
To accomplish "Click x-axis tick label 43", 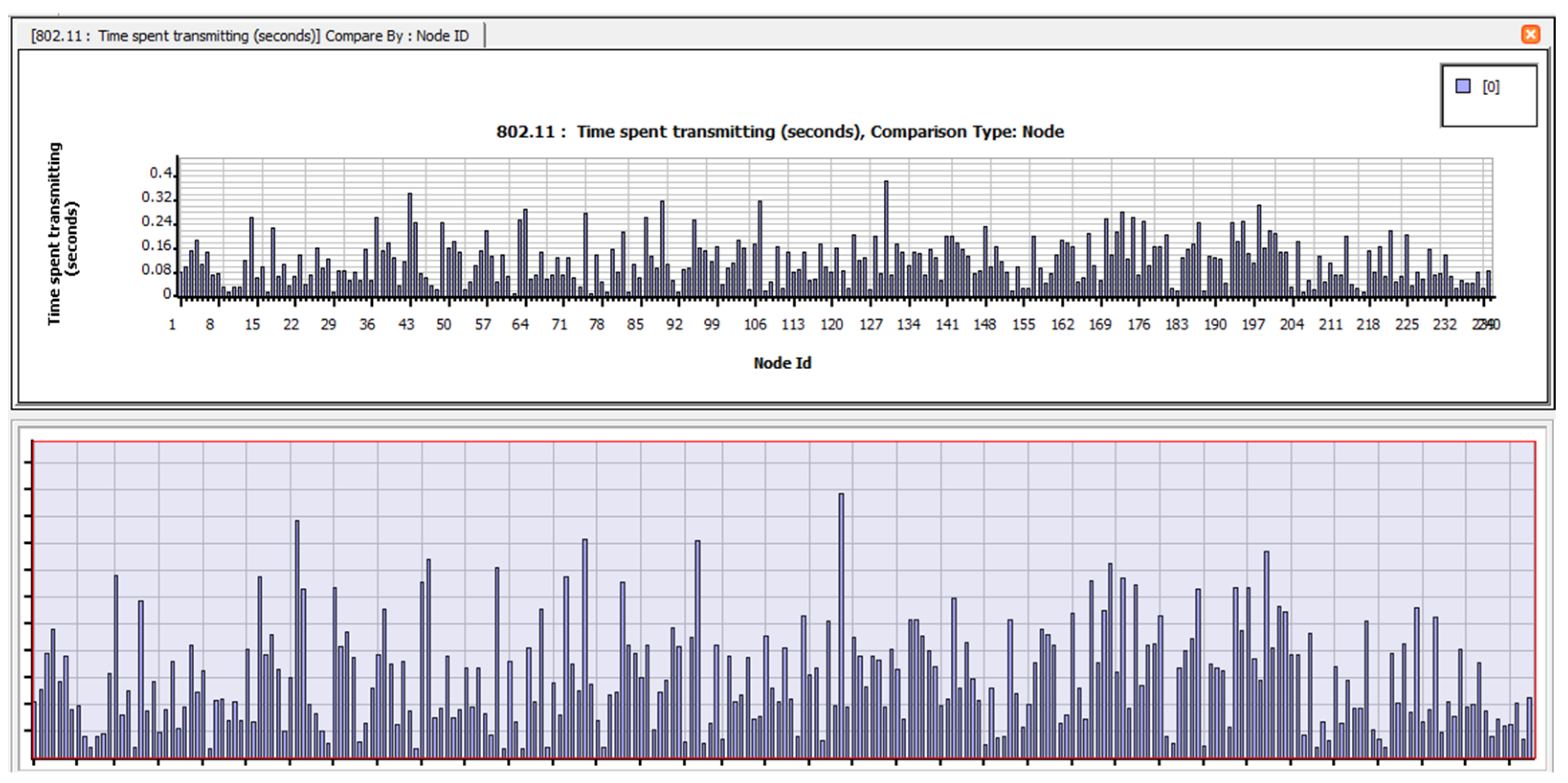I will pyautogui.click(x=406, y=324).
